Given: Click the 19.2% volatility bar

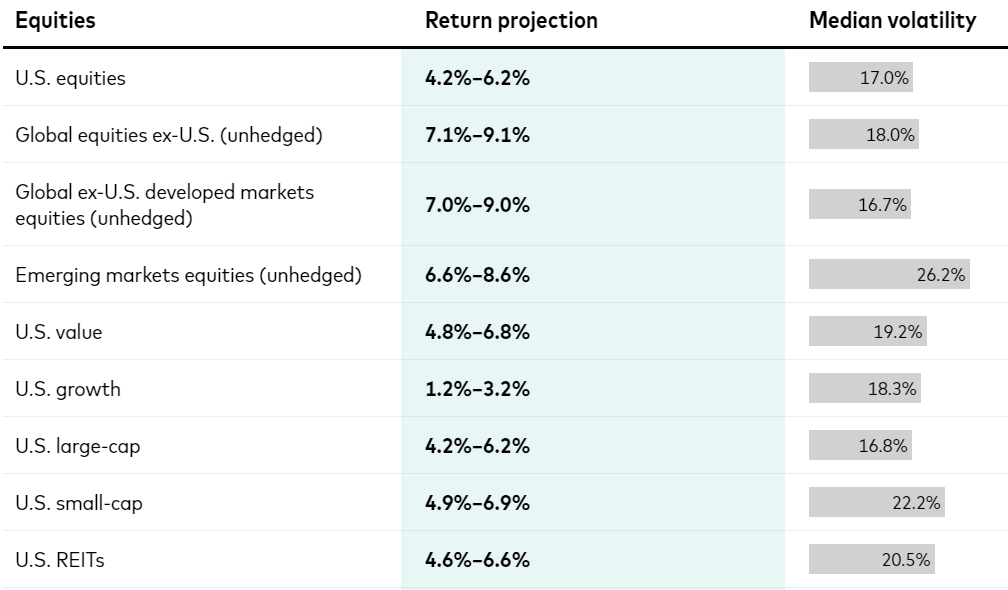Looking at the screenshot, I should (868, 332).
